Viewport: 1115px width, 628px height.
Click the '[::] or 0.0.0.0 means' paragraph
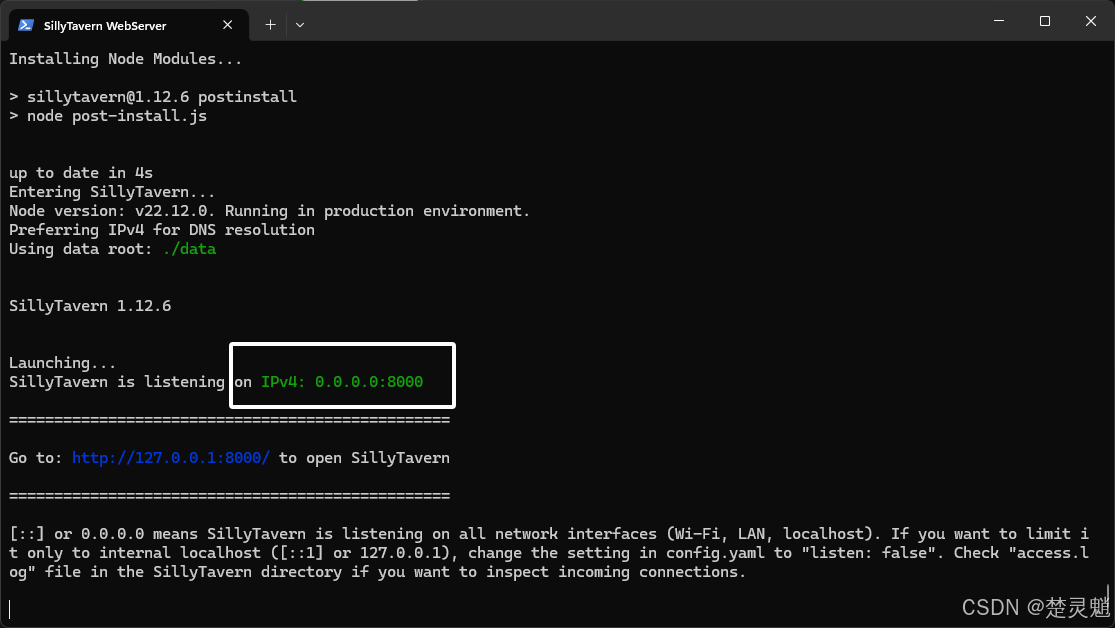pyautogui.click(x=549, y=553)
